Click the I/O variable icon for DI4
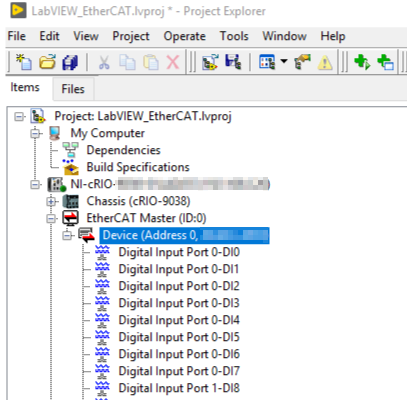Screen dimensions: 407x400 tap(102, 320)
